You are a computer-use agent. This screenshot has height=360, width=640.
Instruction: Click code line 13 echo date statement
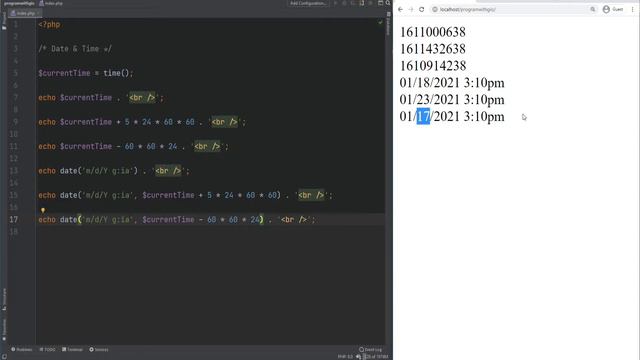(114, 171)
